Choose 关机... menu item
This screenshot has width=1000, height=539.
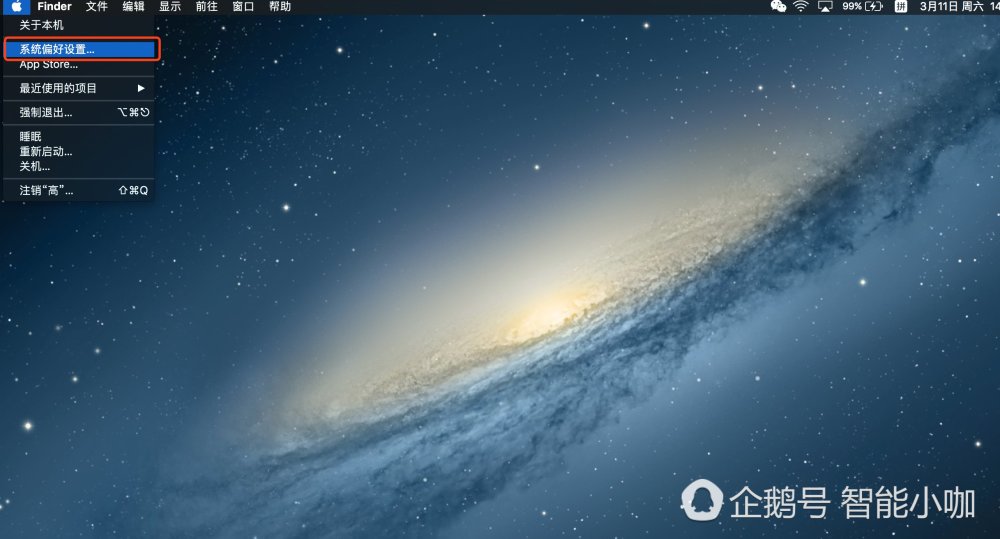pos(79,166)
